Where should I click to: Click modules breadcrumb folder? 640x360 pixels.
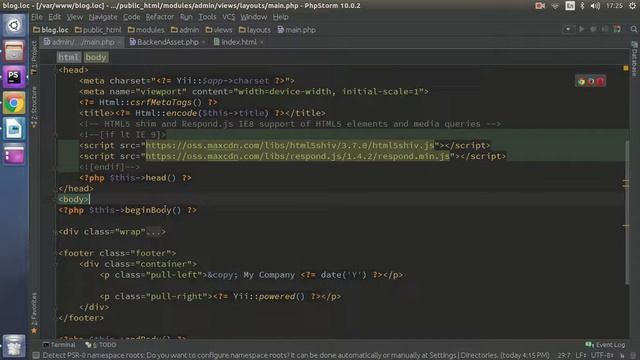click(146, 30)
